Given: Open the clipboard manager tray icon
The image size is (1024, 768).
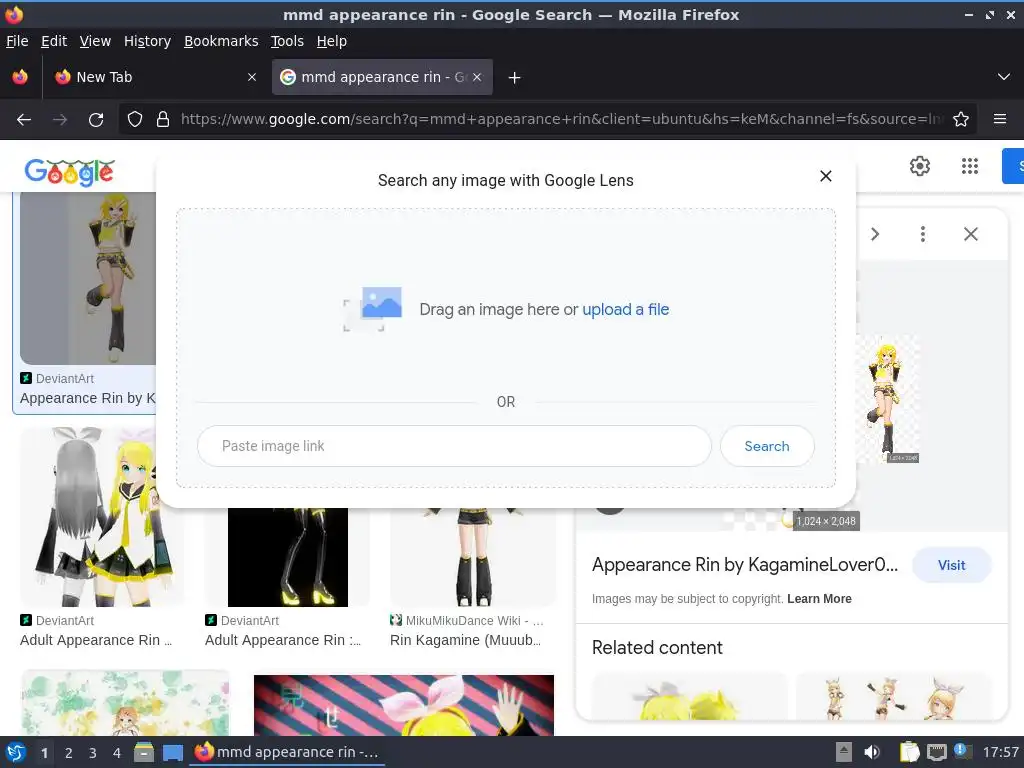Looking at the screenshot, I should coord(909,752).
